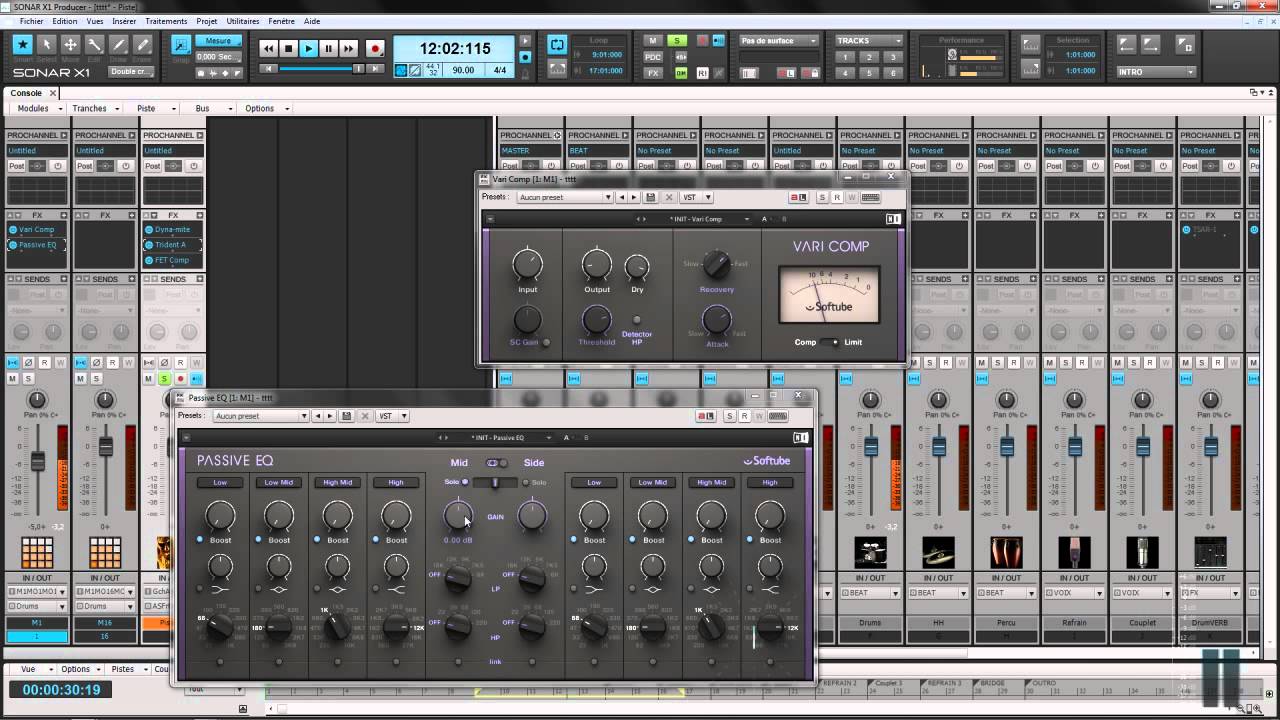Go to previous Passive EQ preset
The image size is (1280, 720).
317,416
